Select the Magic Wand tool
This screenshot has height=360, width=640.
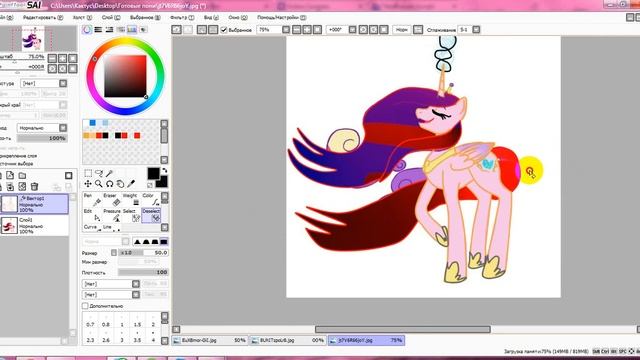[109, 173]
